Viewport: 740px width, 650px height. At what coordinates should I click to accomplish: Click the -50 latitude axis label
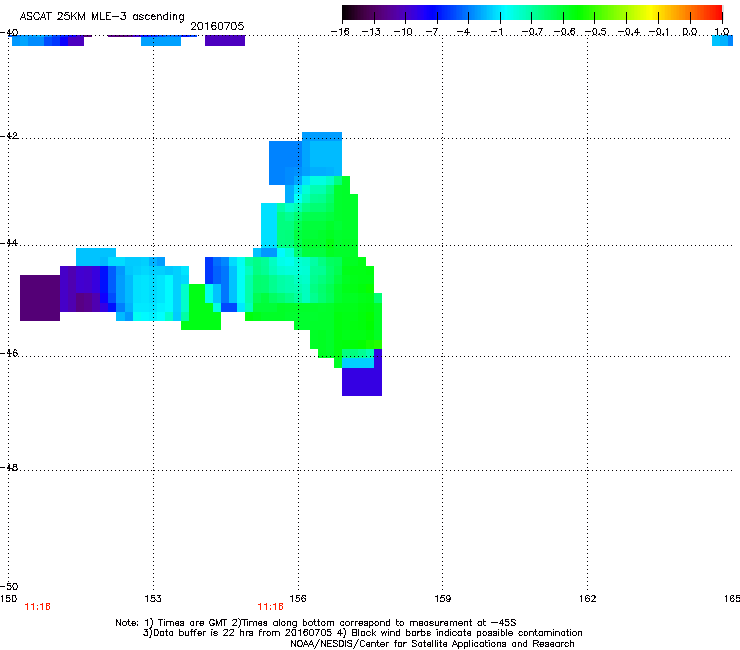pyautogui.click(x=9, y=586)
